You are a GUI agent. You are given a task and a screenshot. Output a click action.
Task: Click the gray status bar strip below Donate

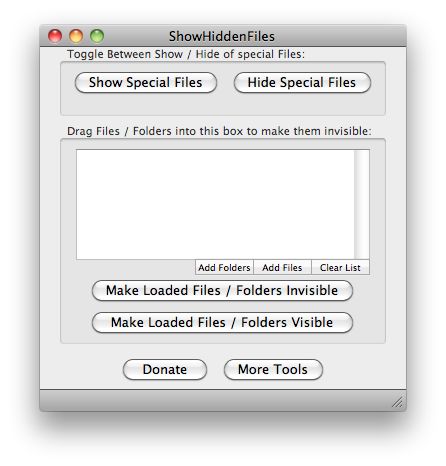tap(223, 400)
